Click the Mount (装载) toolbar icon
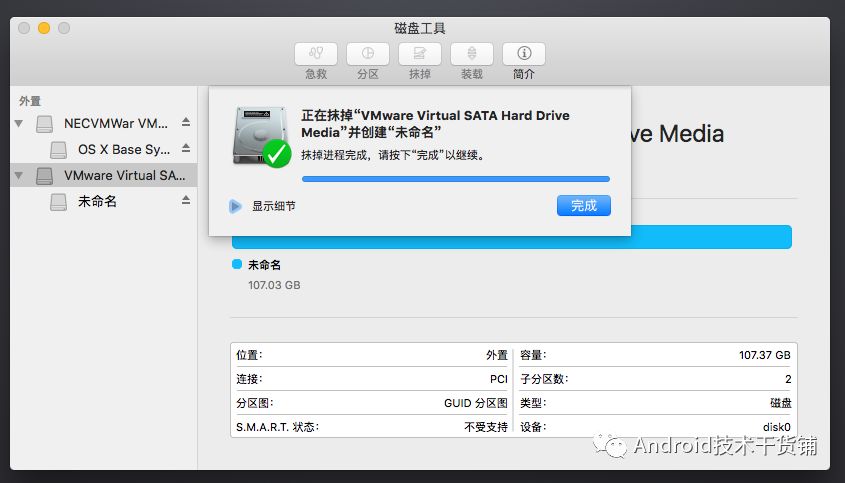Screen dimensions: 845x483 click(x=472, y=54)
